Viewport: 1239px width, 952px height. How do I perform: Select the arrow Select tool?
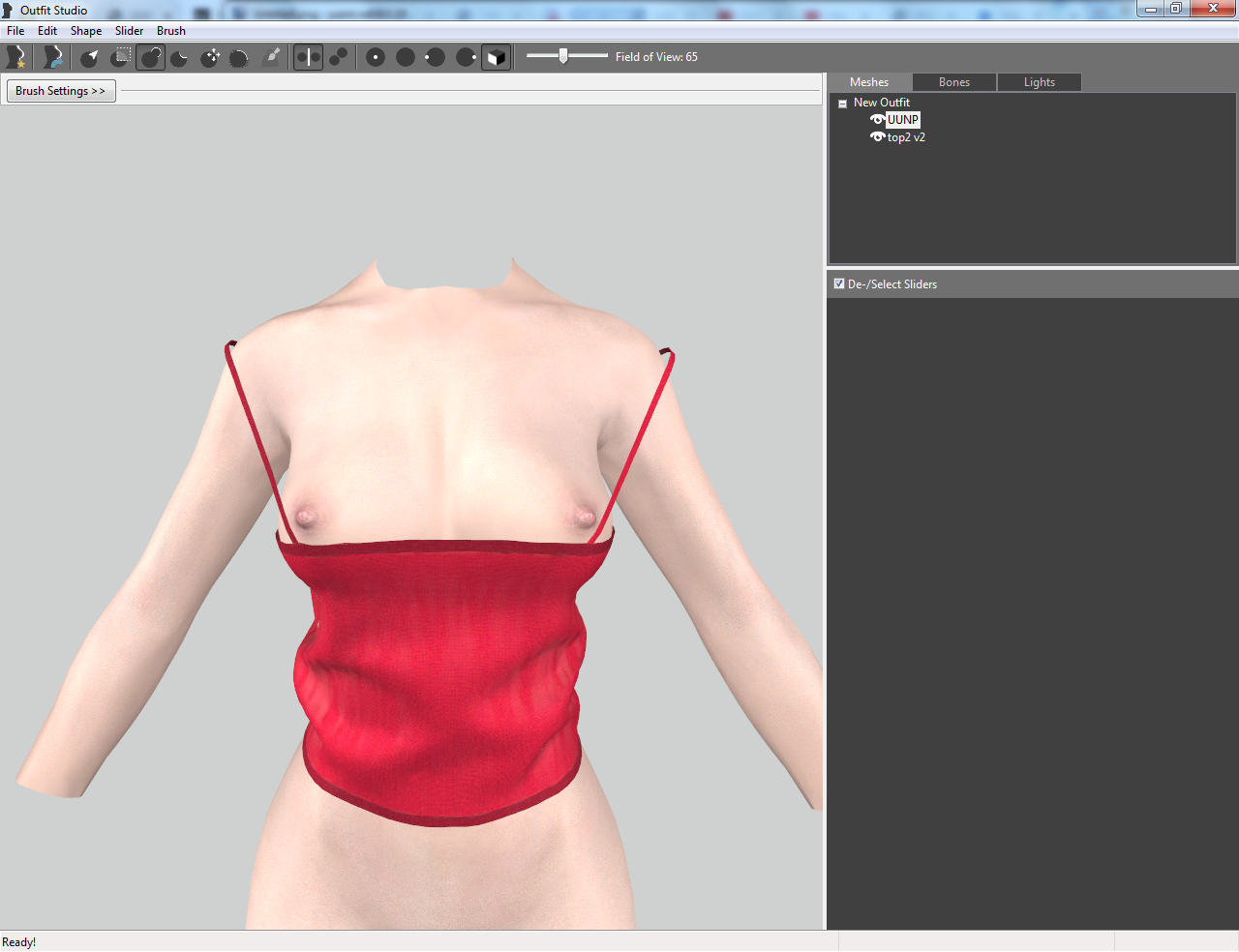click(89, 57)
